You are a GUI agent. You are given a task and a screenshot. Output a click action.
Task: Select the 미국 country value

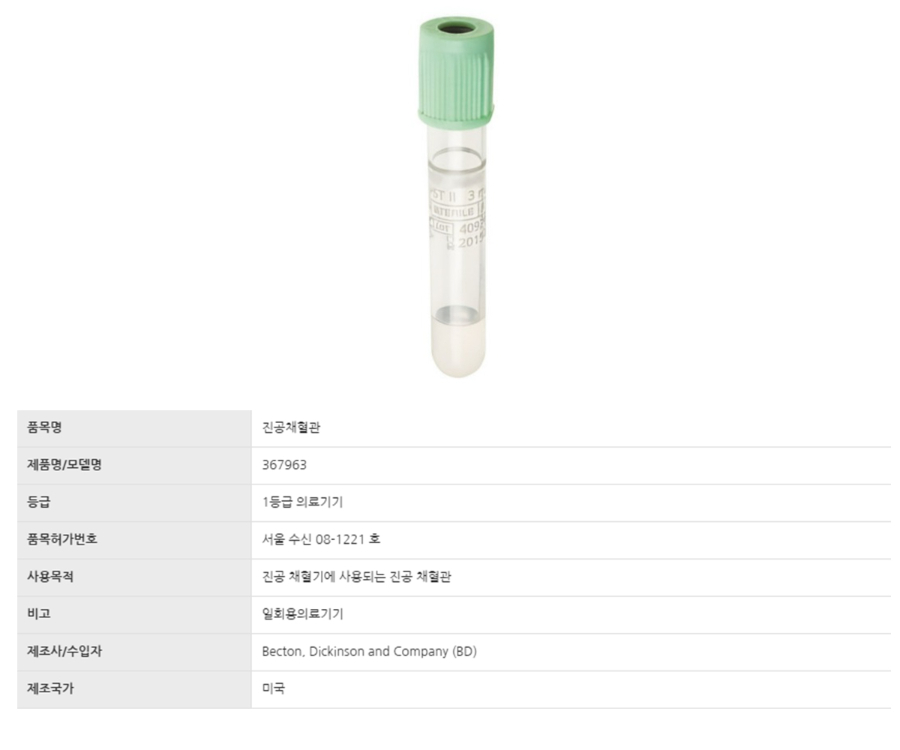tap(273, 689)
